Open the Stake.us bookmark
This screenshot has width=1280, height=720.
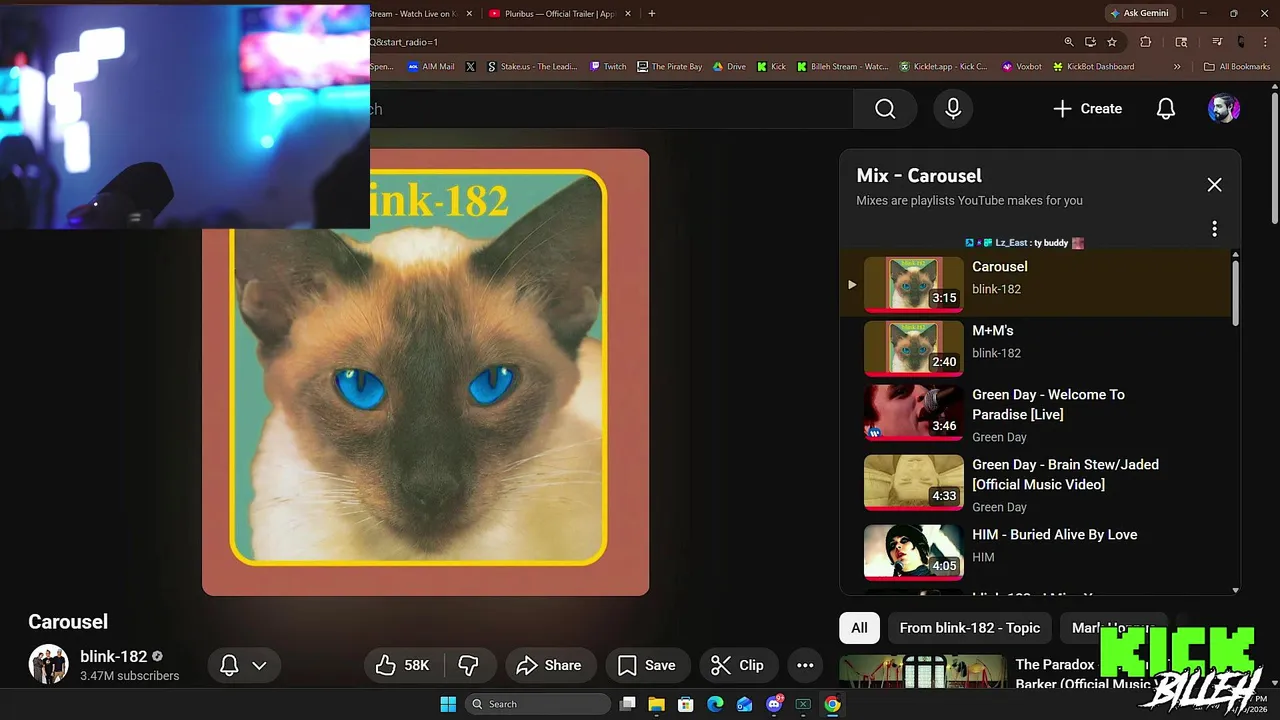point(532,67)
